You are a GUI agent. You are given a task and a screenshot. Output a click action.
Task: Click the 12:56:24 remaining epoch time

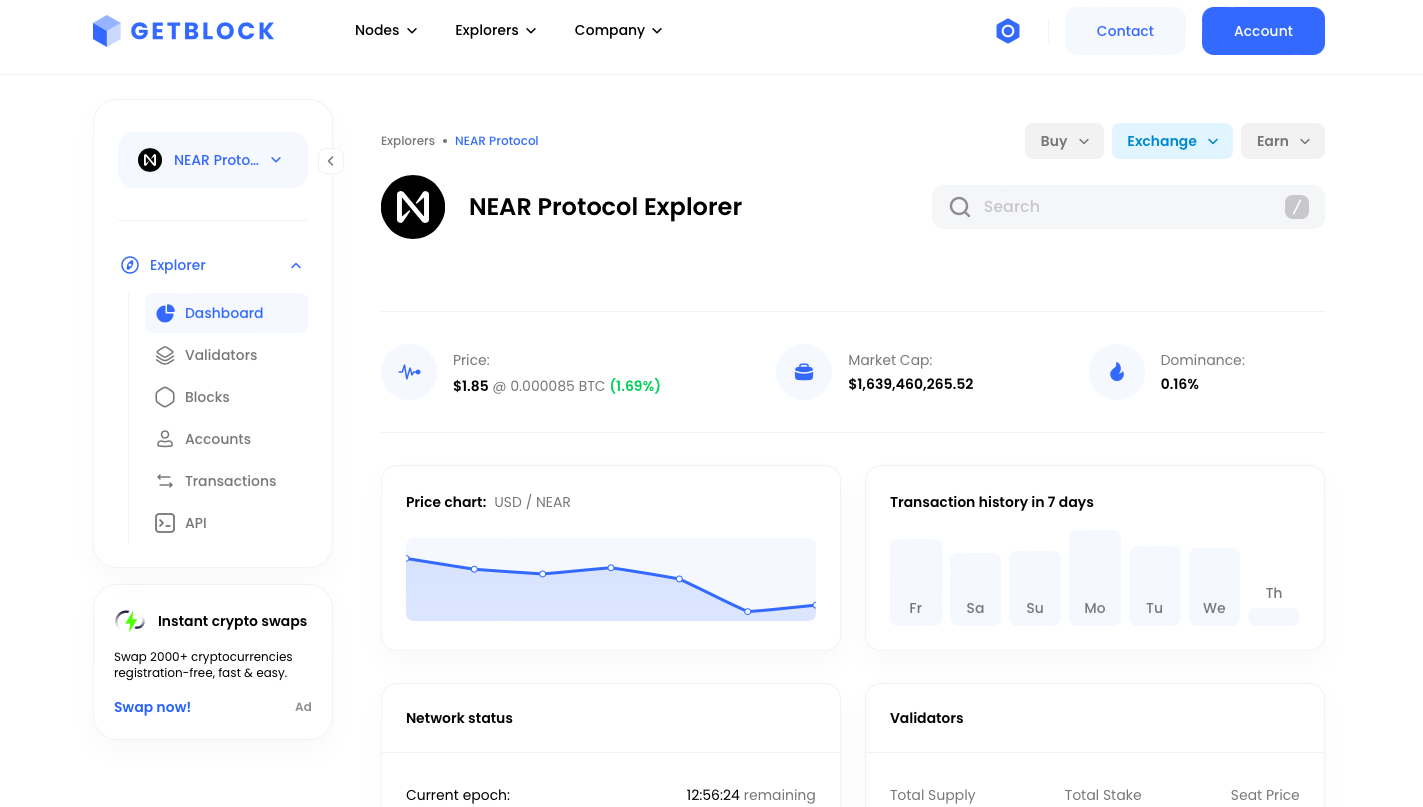(x=751, y=795)
